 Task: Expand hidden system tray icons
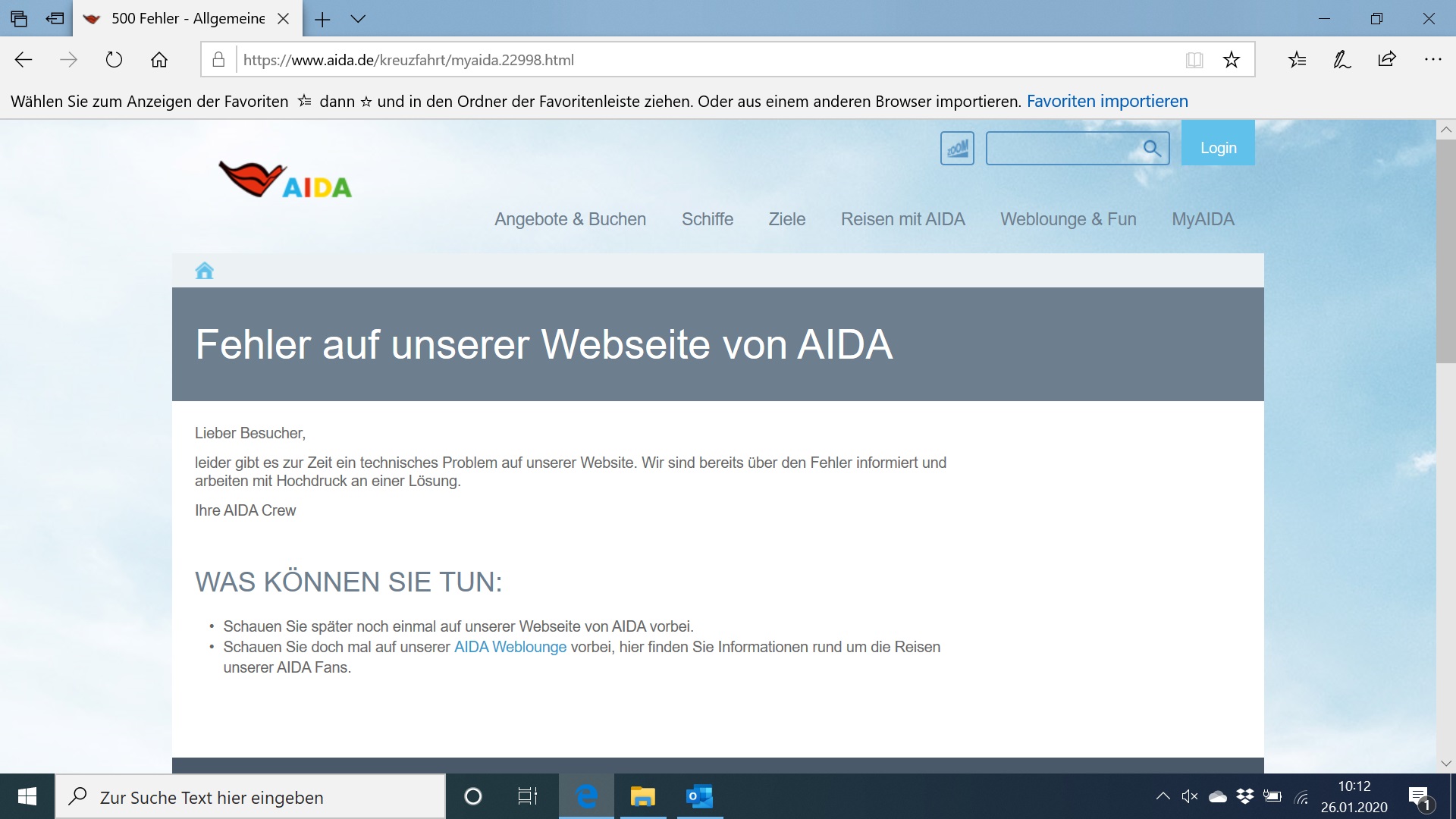click(1163, 796)
